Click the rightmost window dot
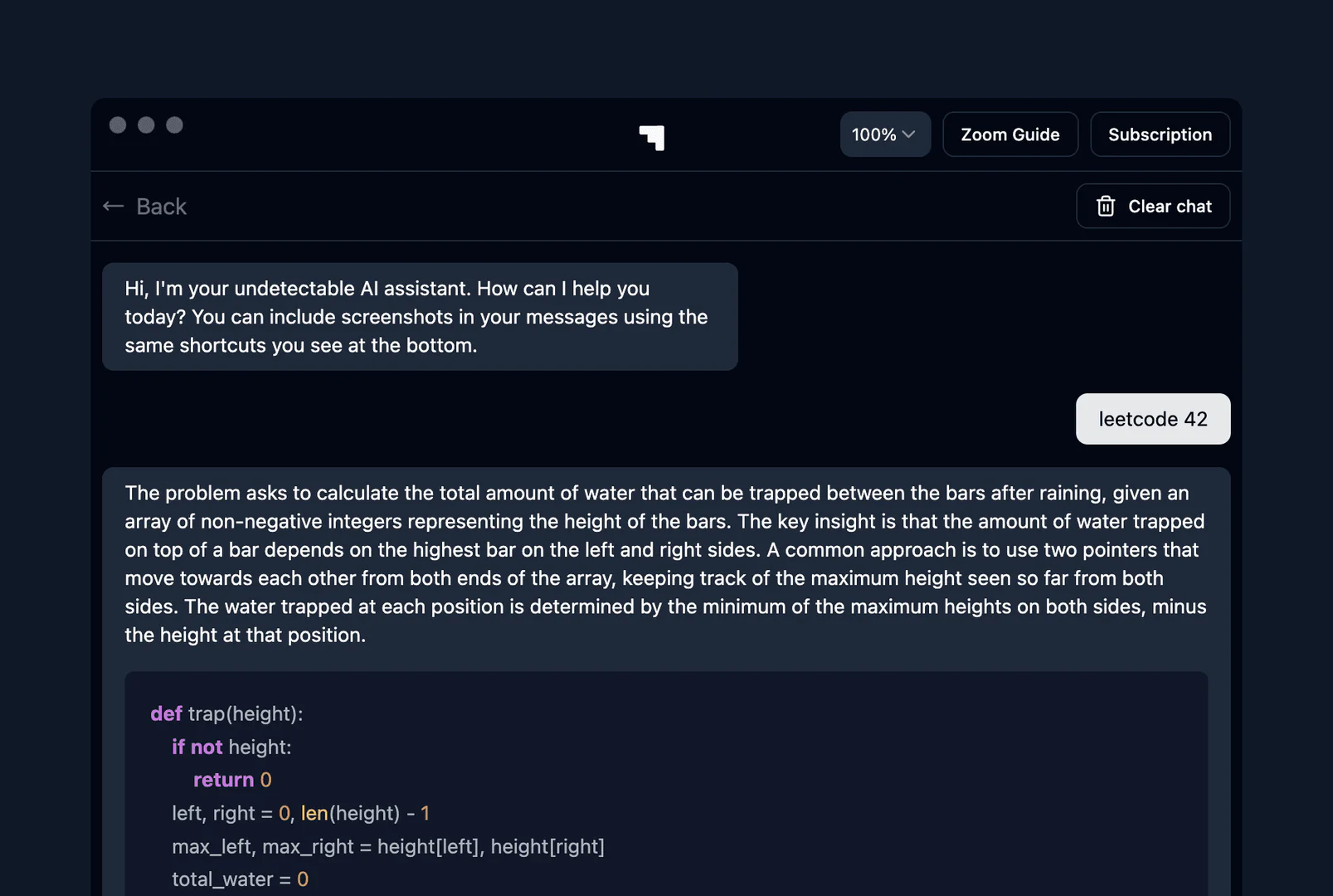This screenshot has width=1333, height=896. 174,124
